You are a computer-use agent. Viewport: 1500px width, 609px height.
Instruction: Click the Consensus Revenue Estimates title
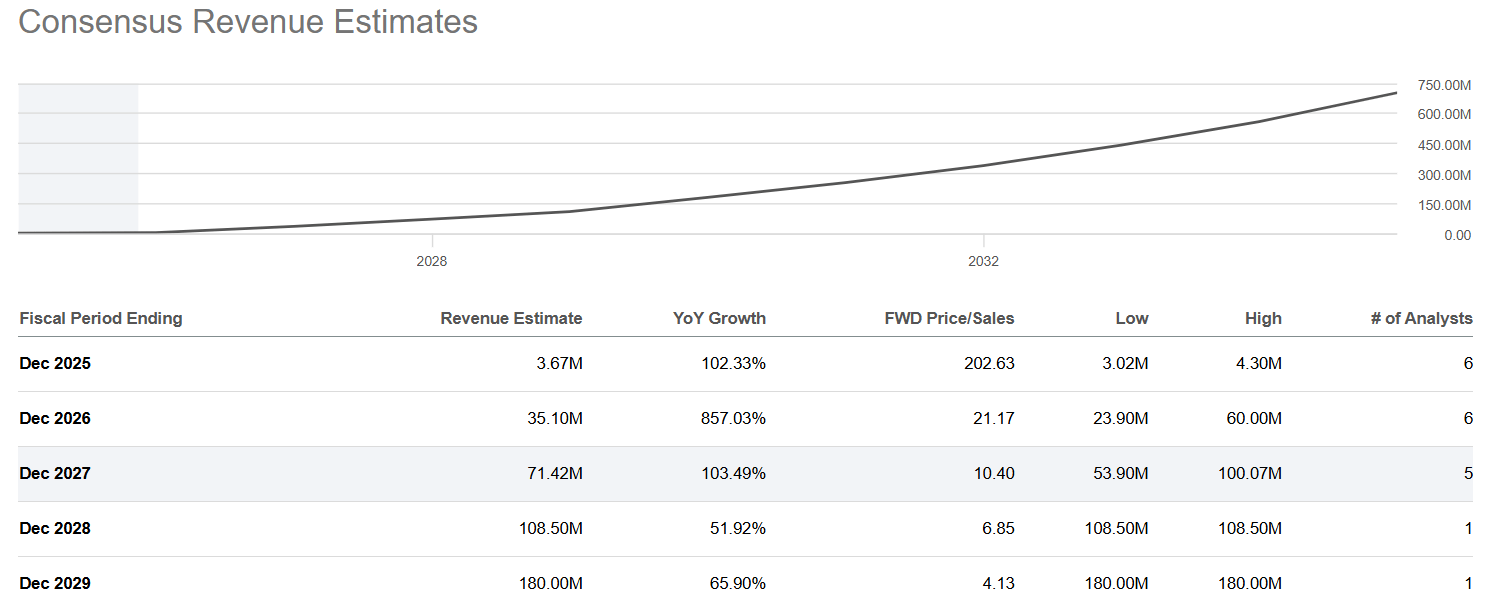(246, 21)
